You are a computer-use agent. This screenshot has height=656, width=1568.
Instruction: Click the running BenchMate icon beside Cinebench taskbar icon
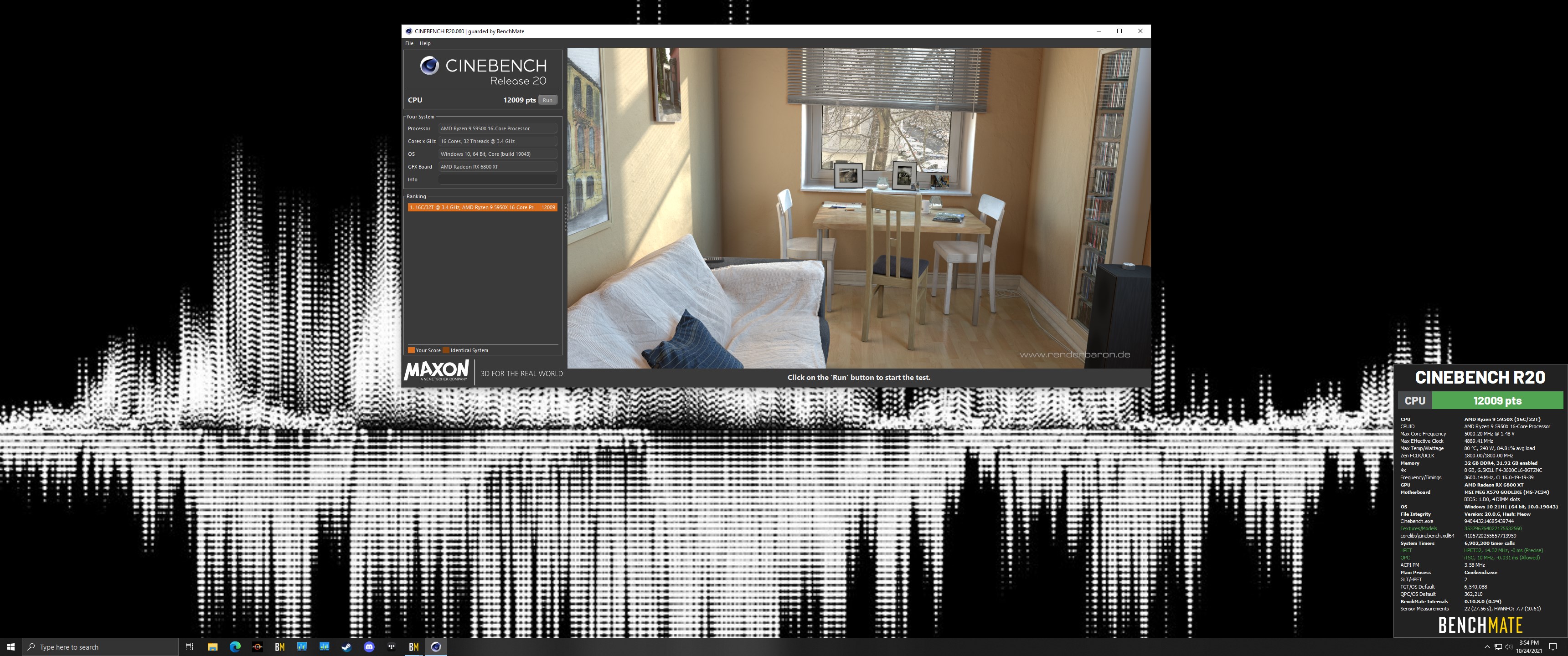tap(414, 647)
